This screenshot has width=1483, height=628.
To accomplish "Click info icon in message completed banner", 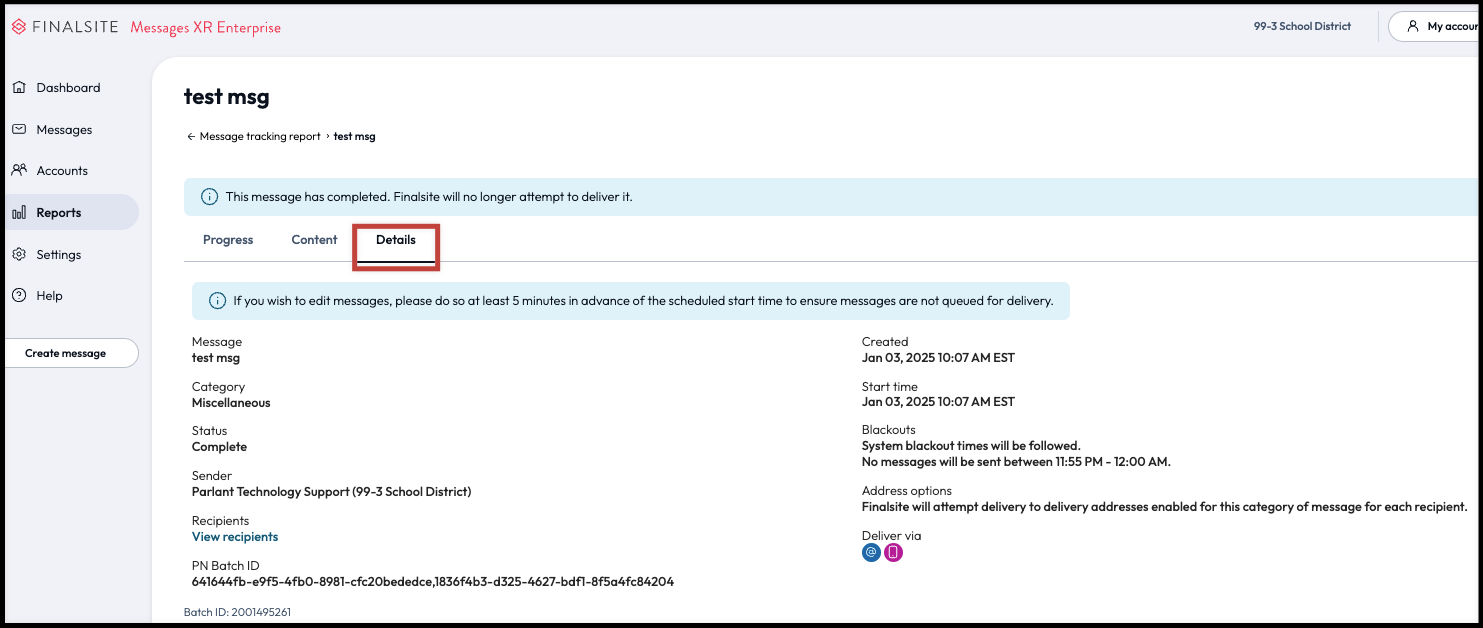I will (209, 197).
